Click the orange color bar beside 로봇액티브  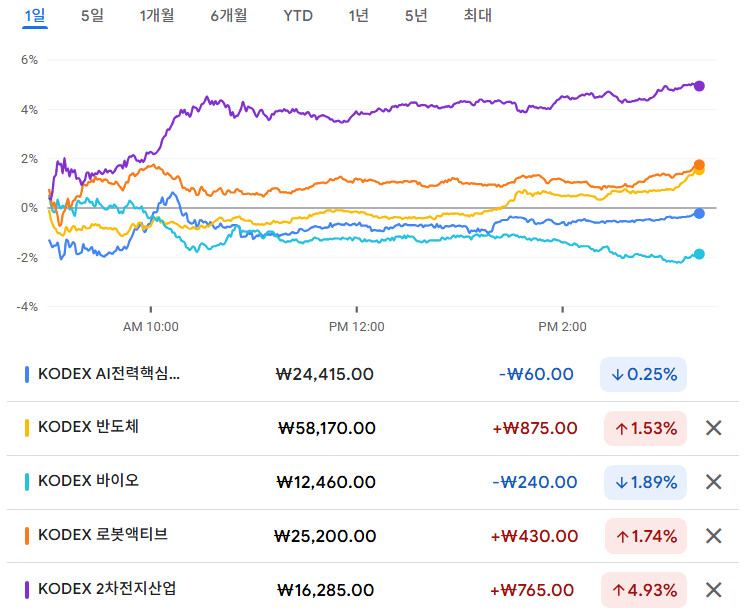[x=27, y=536]
